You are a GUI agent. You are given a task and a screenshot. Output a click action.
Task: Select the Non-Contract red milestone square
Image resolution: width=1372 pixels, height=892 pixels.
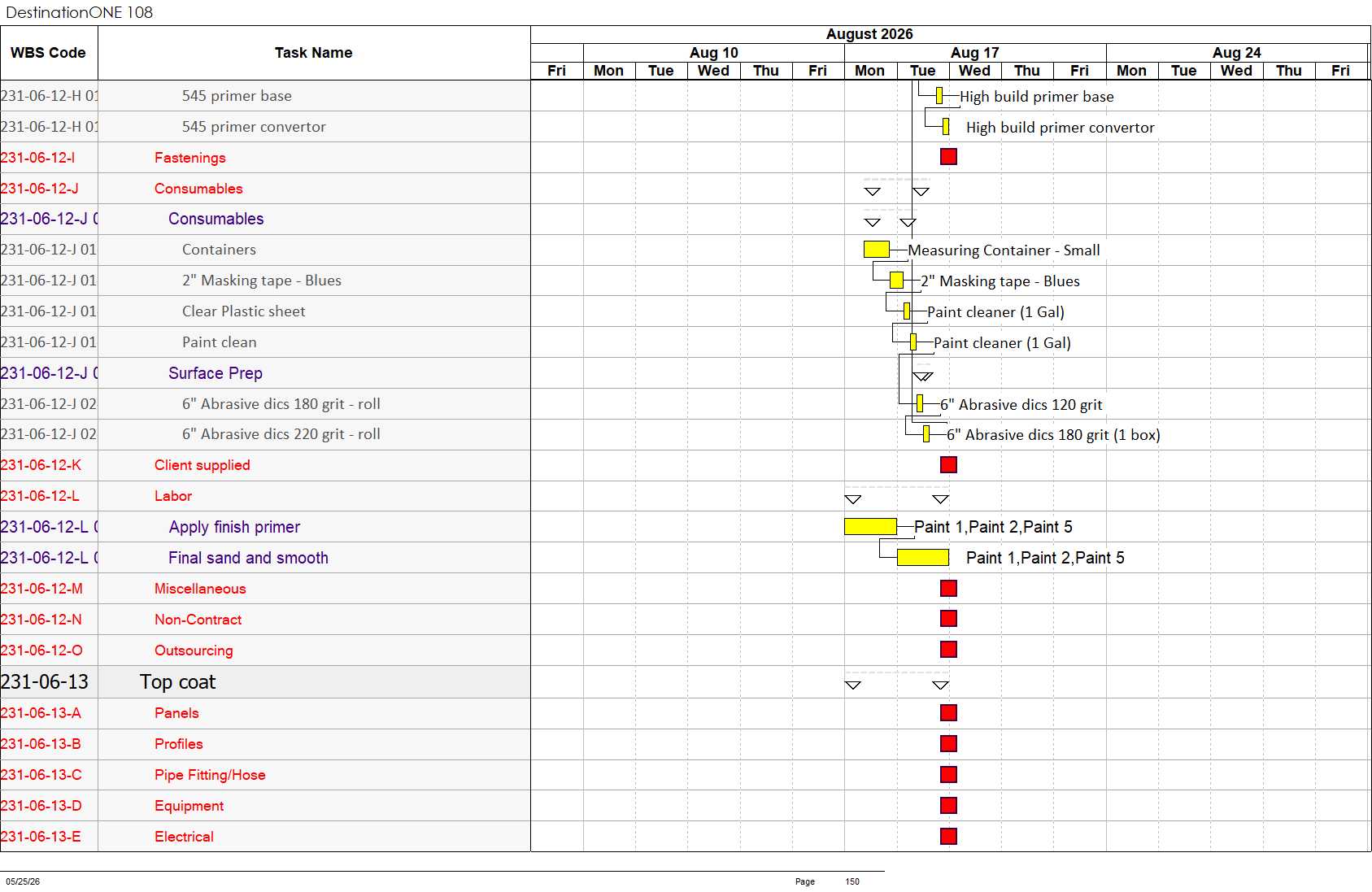pos(948,618)
